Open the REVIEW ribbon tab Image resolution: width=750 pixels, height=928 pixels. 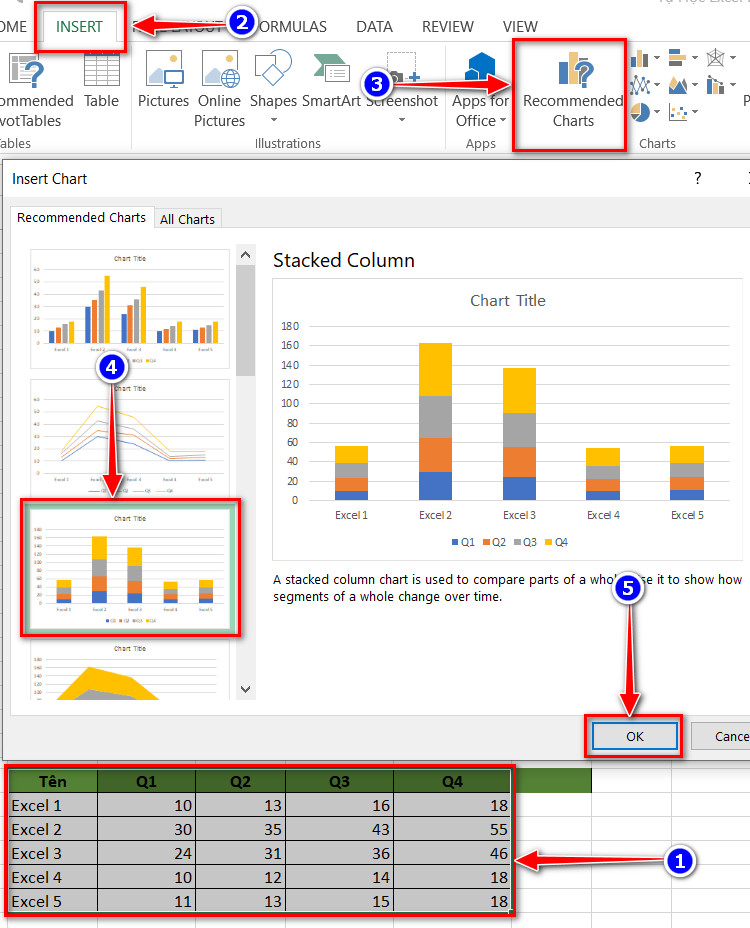(448, 27)
